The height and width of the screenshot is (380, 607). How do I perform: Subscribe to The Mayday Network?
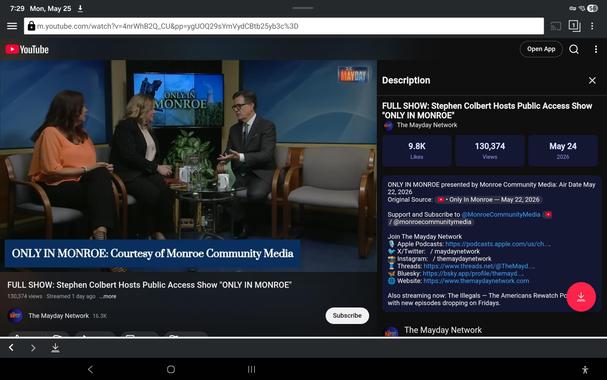click(347, 315)
